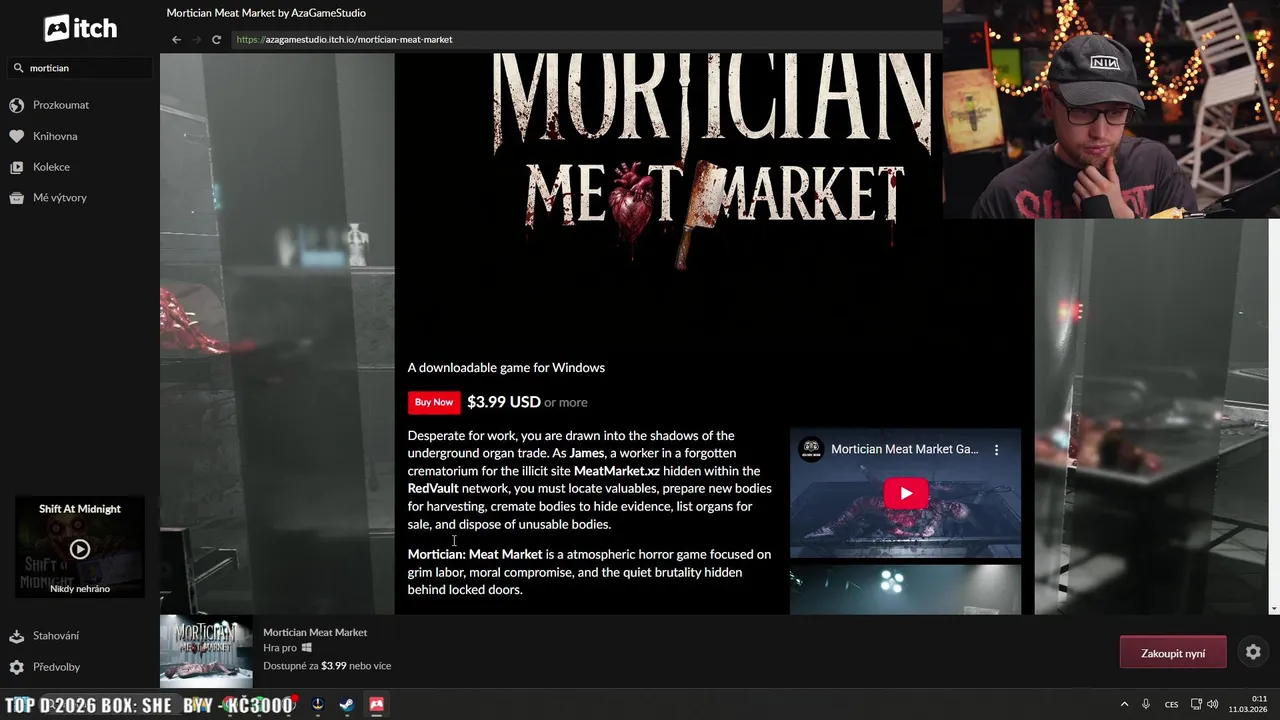
Task: Open the volume speaker tray icon
Action: pos(1212,704)
